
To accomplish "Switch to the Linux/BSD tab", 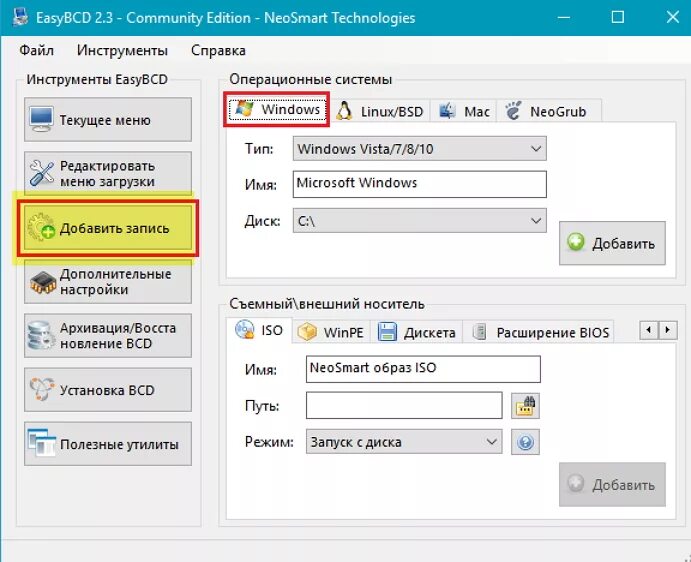I will coord(380,111).
